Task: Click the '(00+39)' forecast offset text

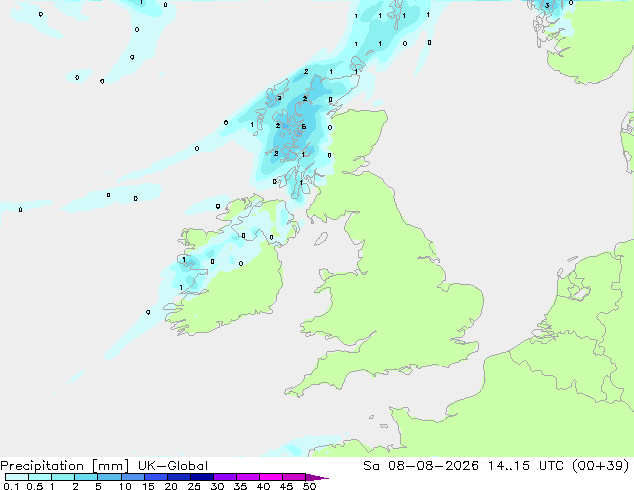Action: click(x=601, y=466)
